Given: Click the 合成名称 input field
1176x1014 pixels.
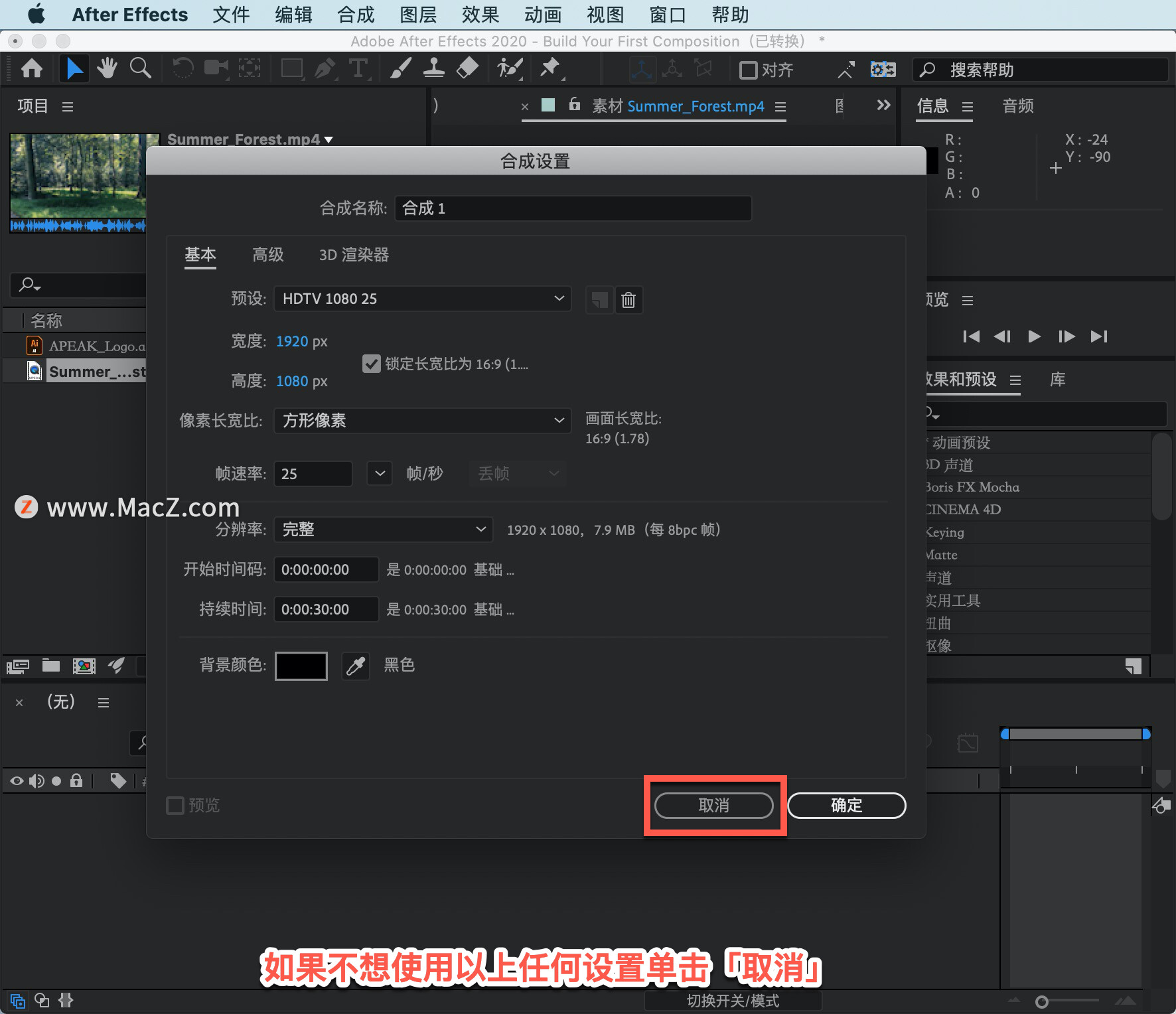Looking at the screenshot, I should tap(573, 208).
